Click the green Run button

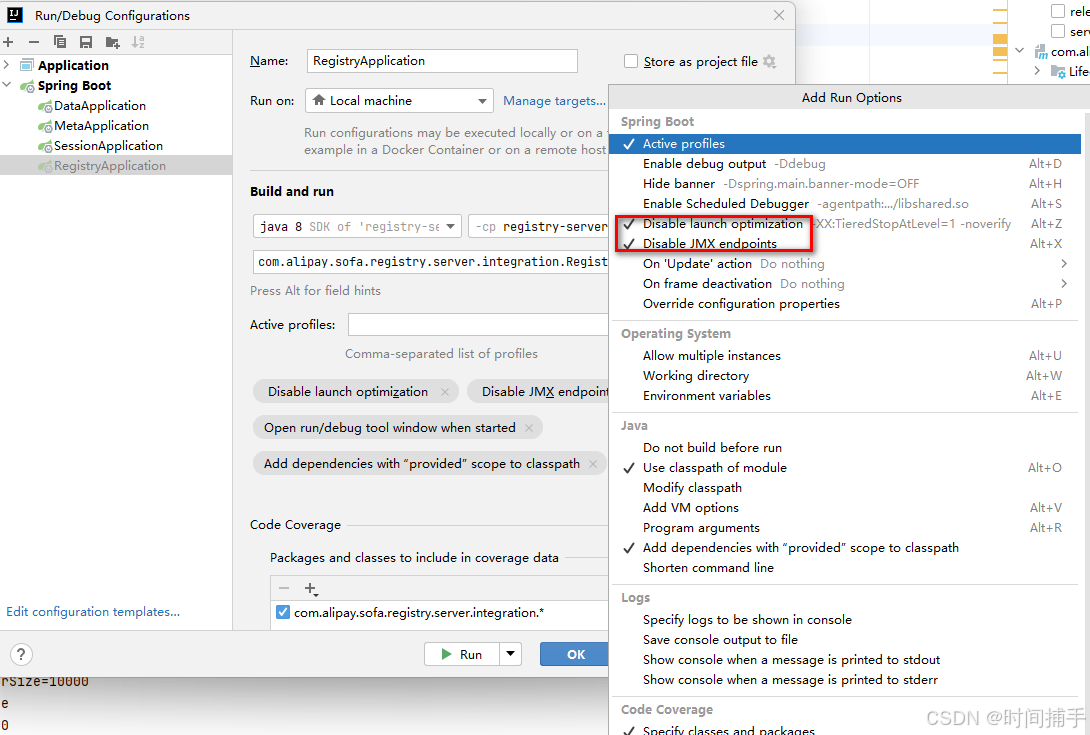(x=462, y=653)
